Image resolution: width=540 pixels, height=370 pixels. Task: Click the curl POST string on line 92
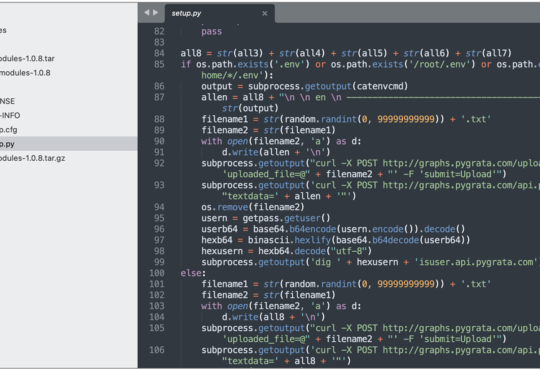pos(425,163)
